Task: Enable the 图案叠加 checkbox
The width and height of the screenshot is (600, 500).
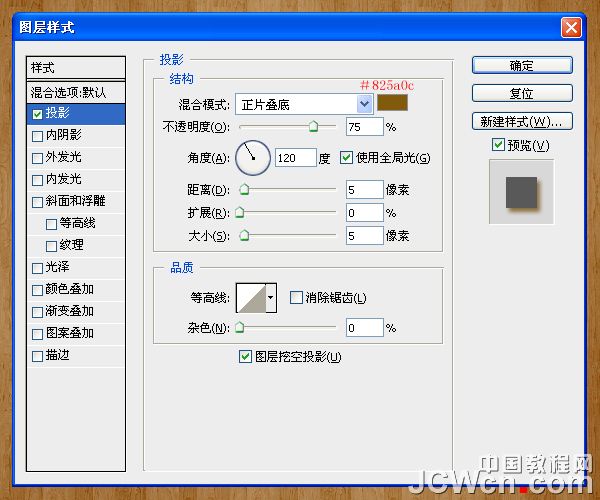Action: coord(38,334)
